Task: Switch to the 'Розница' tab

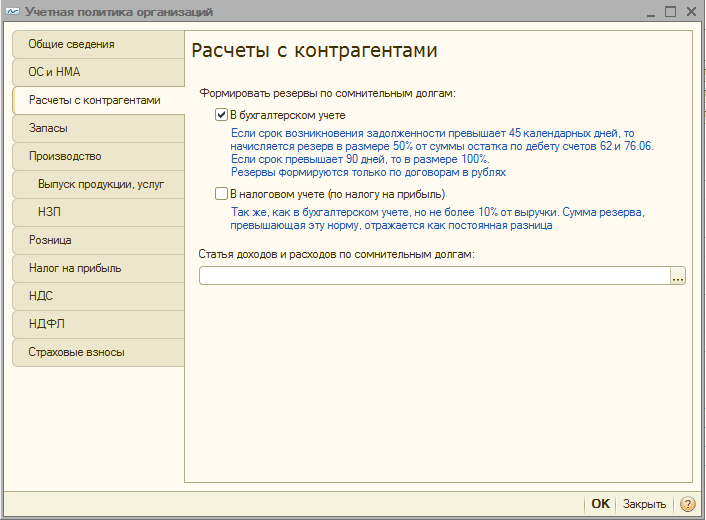Action: click(x=98, y=240)
